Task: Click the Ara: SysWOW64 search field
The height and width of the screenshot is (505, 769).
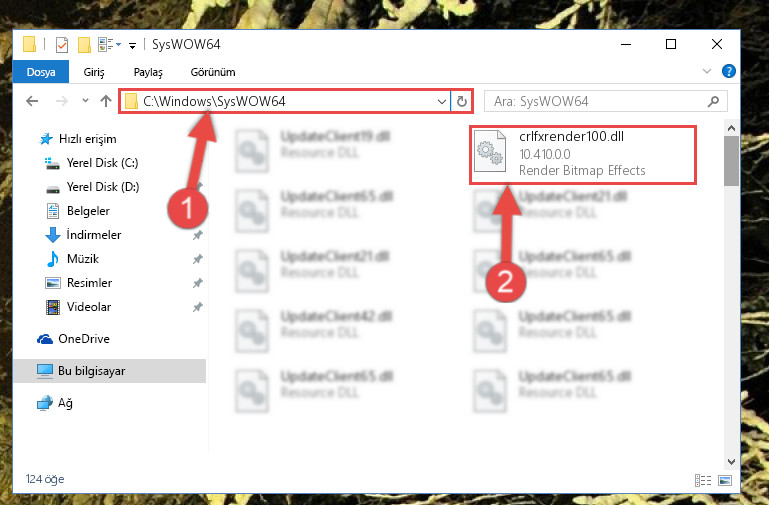Action: pos(596,101)
